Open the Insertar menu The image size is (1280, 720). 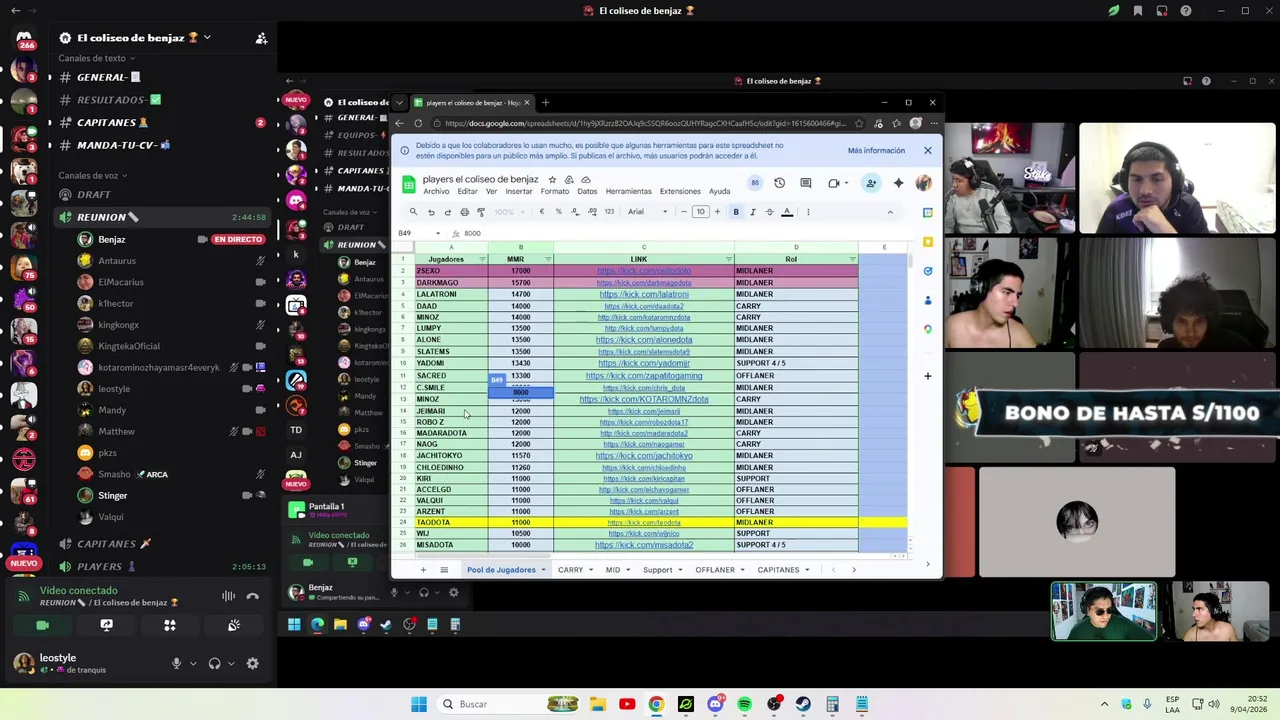(x=519, y=192)
